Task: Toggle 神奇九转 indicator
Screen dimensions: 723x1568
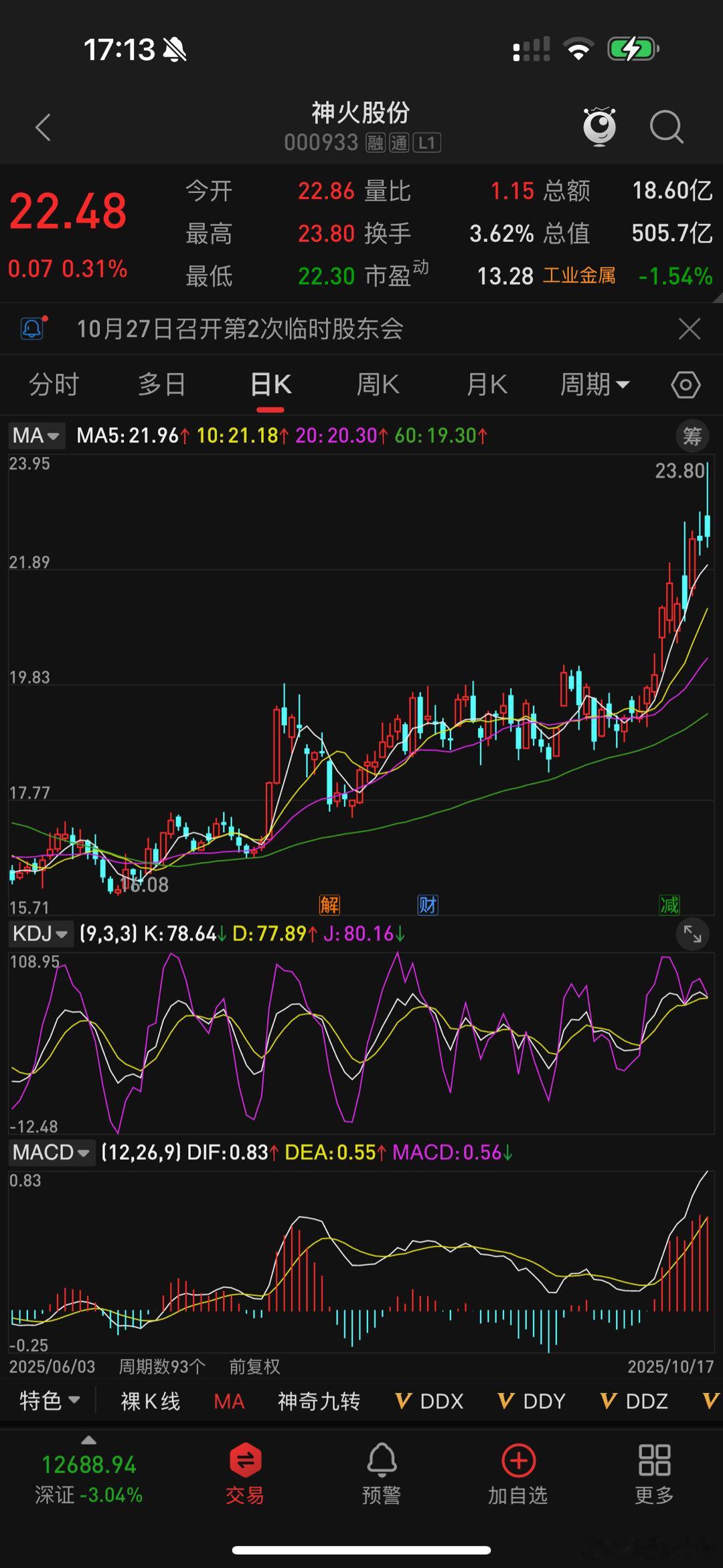Action: click(319, 1401)
